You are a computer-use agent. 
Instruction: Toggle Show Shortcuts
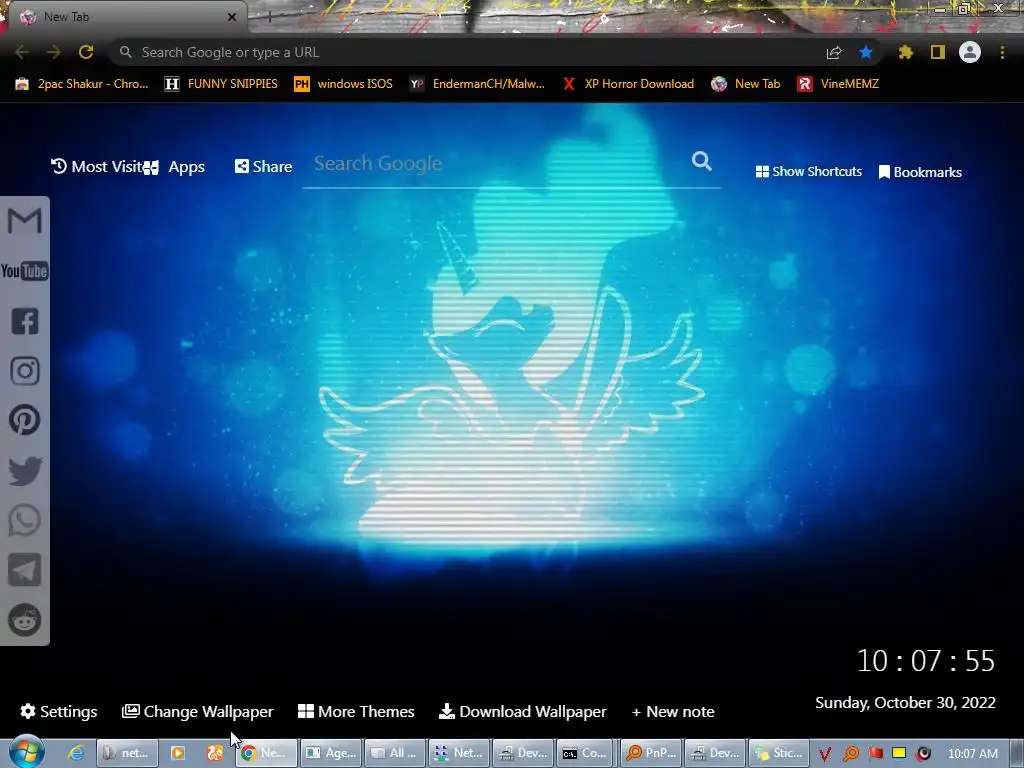[808, 172]
